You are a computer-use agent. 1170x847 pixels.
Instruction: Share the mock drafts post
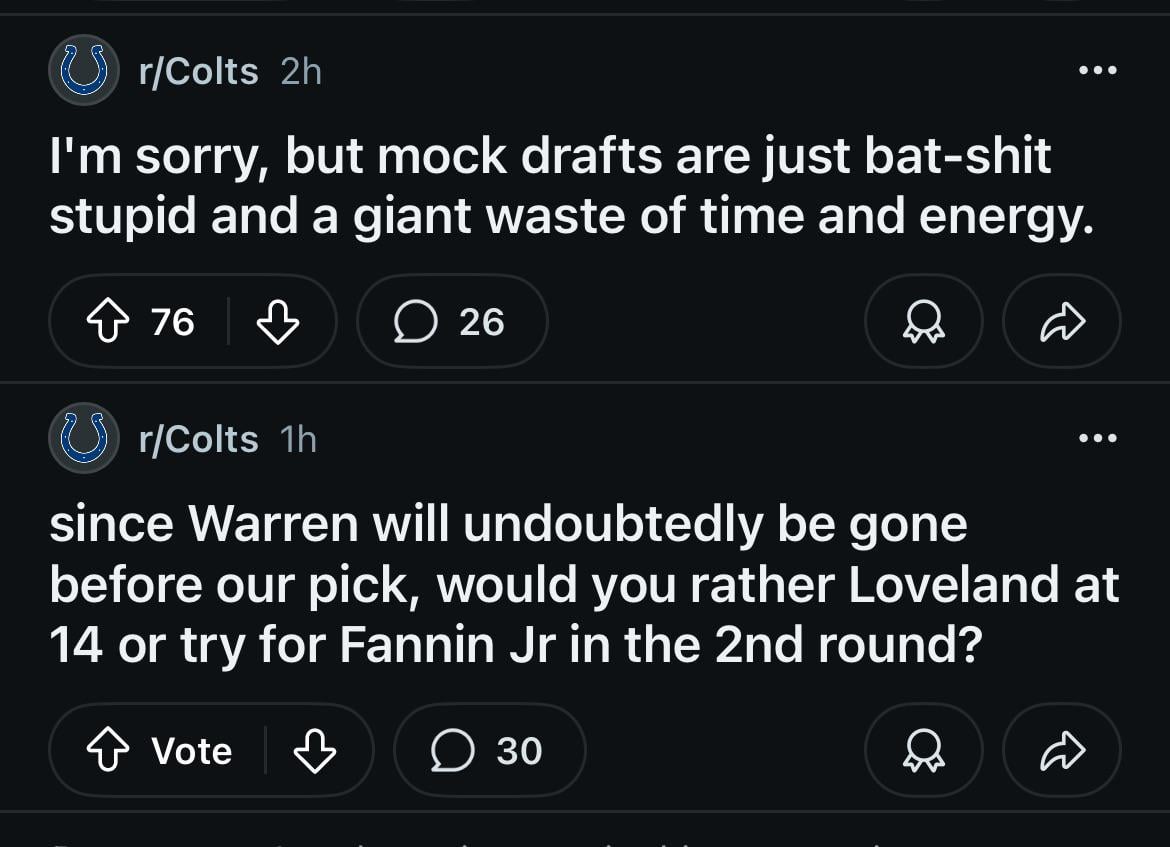(x=1062, y=322)
